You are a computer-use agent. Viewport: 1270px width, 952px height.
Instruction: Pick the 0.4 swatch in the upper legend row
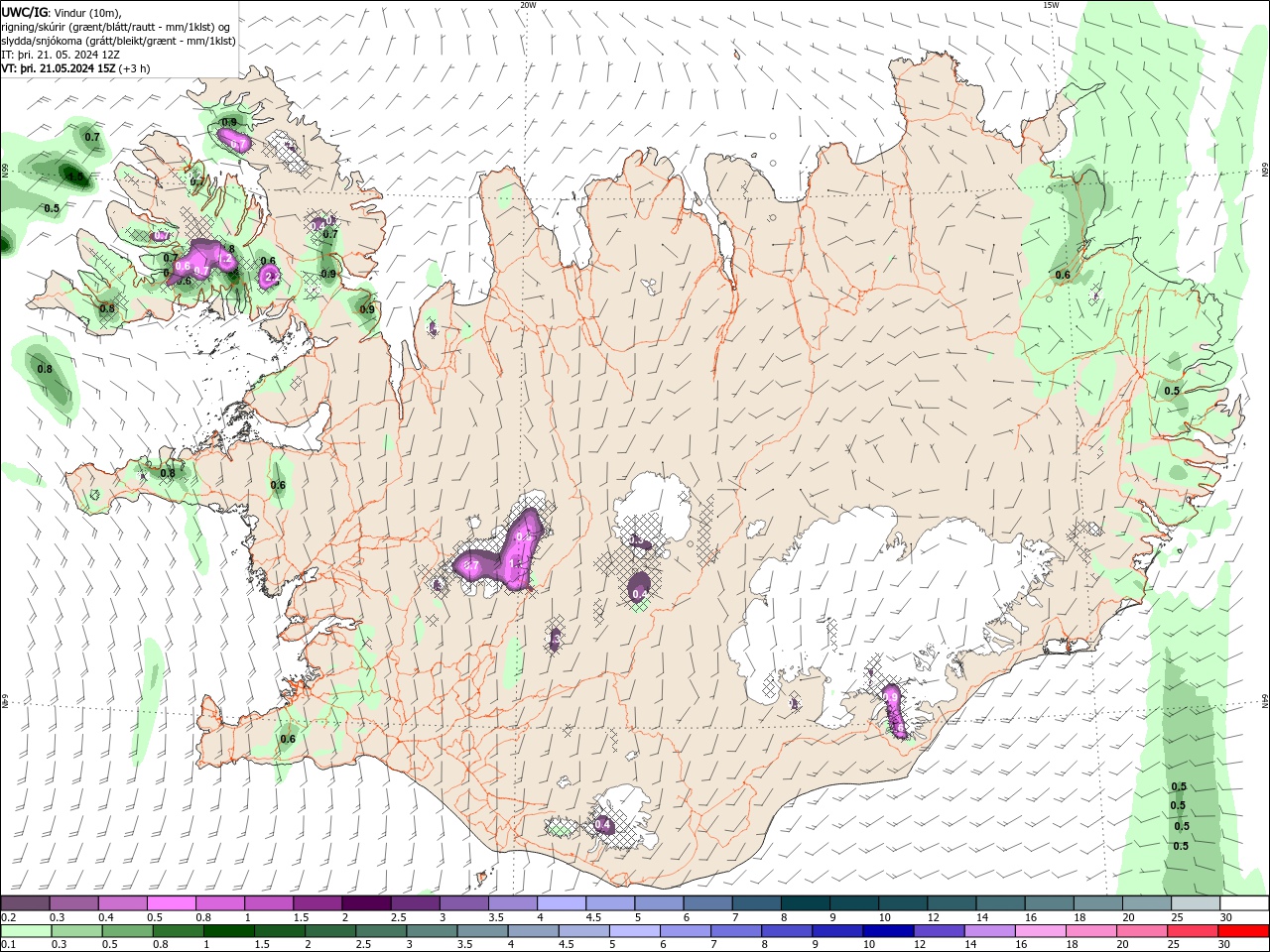(123, 903)
